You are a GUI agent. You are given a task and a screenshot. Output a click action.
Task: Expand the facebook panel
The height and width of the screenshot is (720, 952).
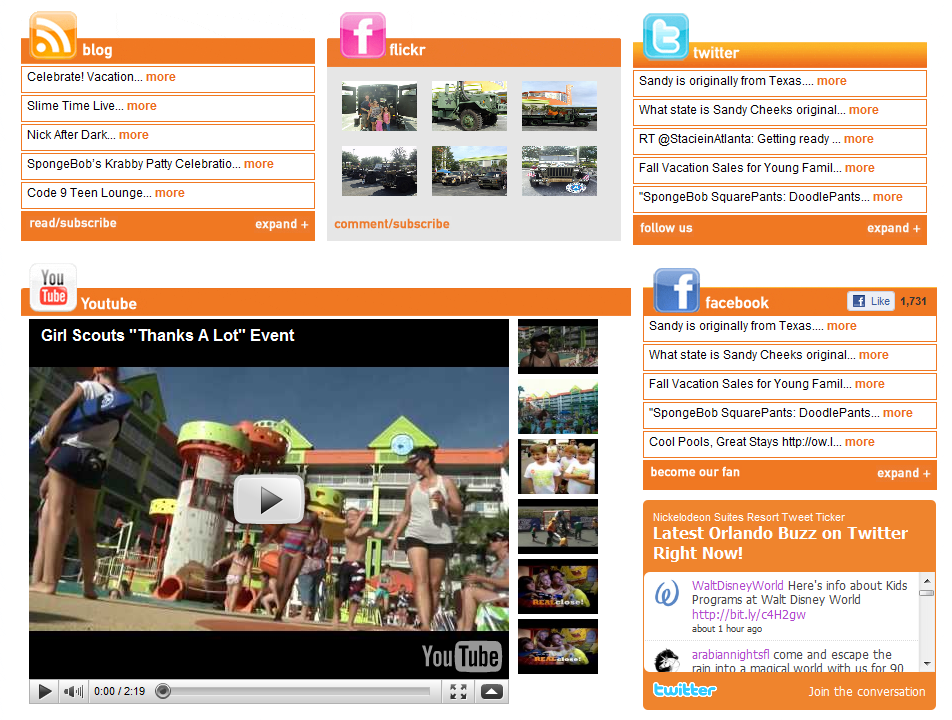coord(903,473)
